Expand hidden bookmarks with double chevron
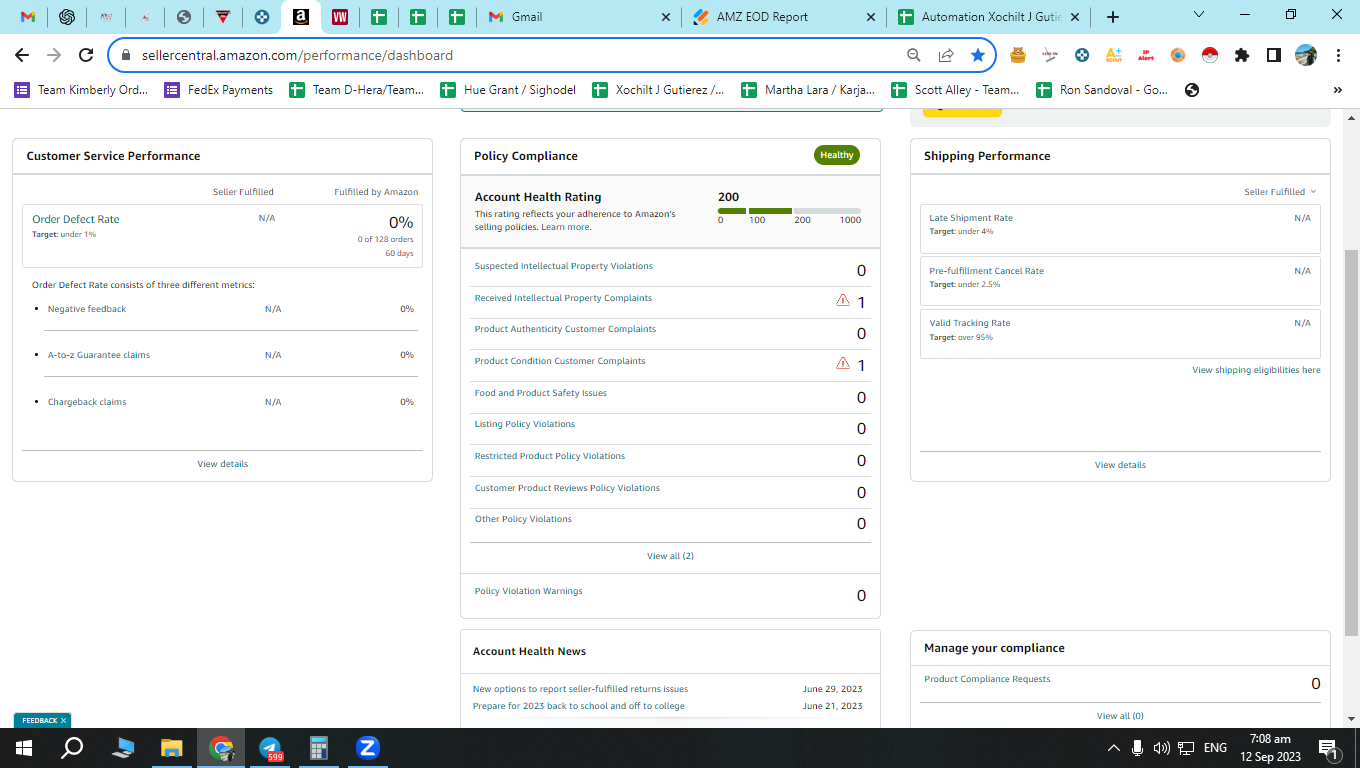The width and height of the screenshot is (1360, 768). 1338,90
